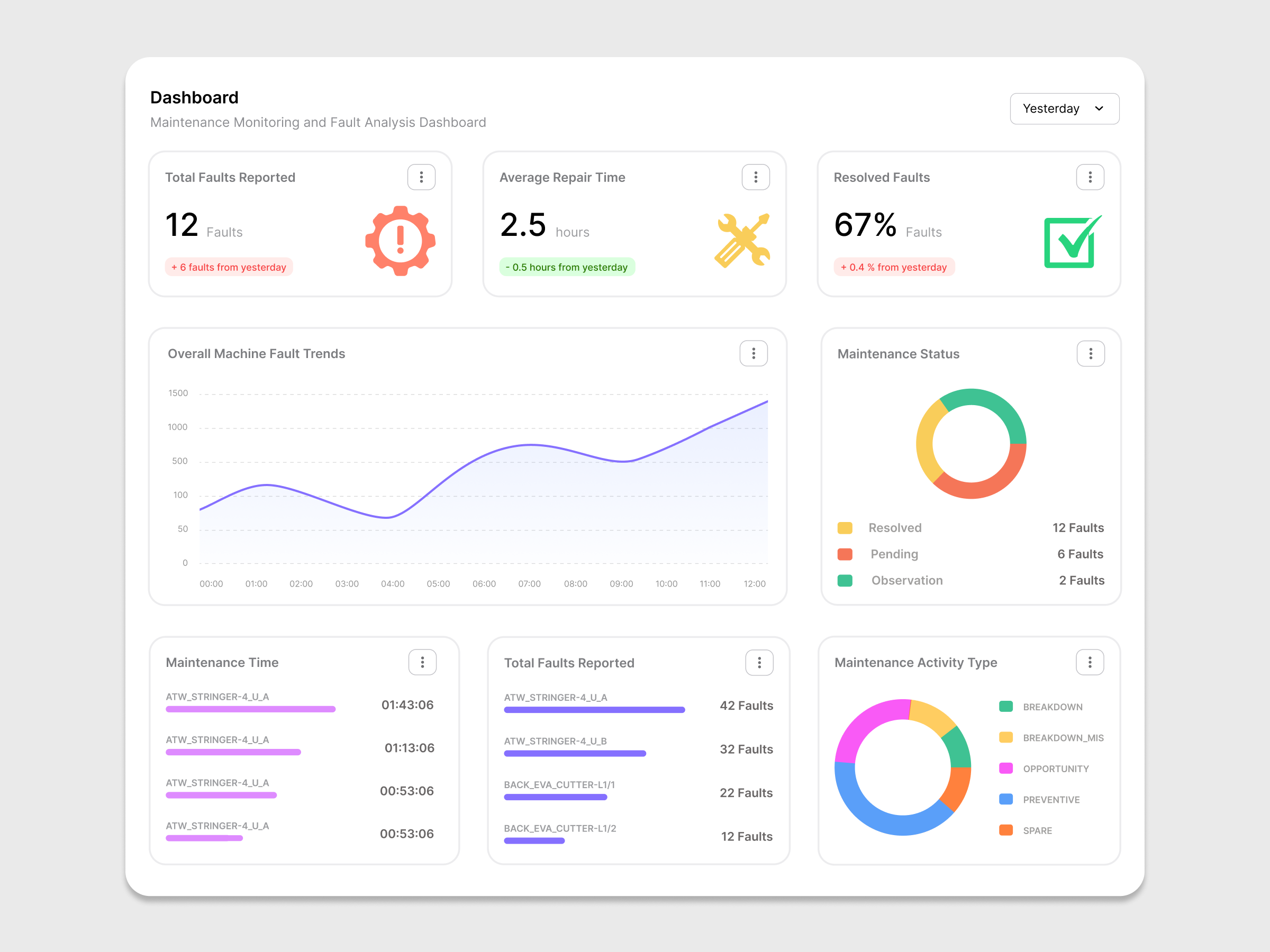The height and width of the screenshot is (952, 1270).
Task: Click the '+ 6 faults from yesterday' badge
Action: coord(229,267)
